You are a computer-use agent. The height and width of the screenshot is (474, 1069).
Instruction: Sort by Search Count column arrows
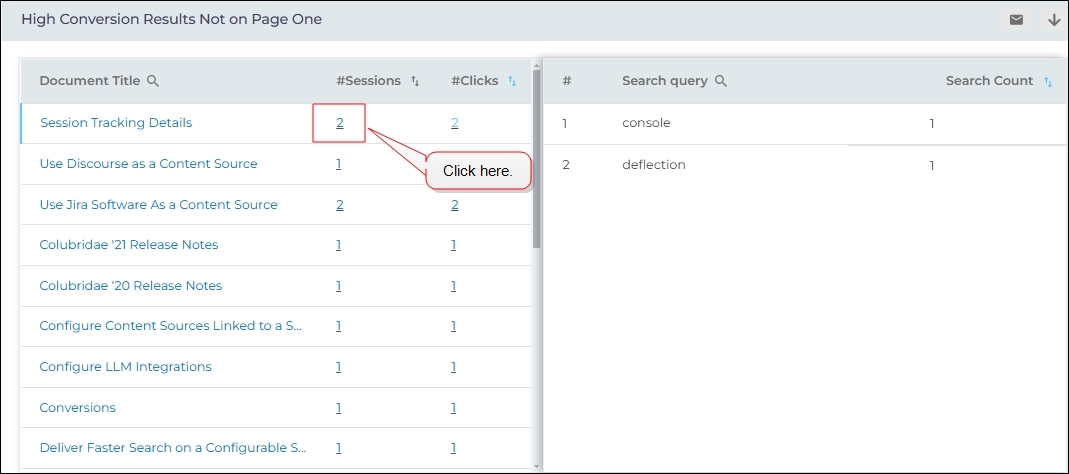(x=1048, y=82)
